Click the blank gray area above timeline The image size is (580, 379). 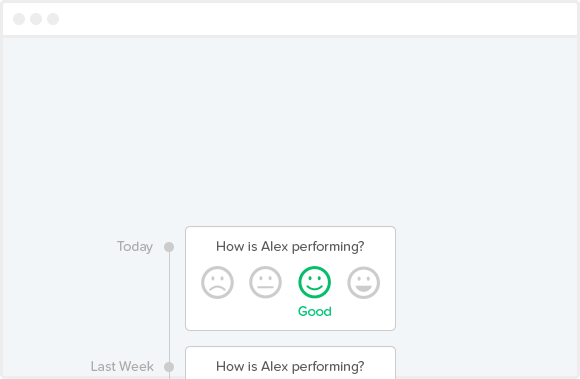pos(290,129)
